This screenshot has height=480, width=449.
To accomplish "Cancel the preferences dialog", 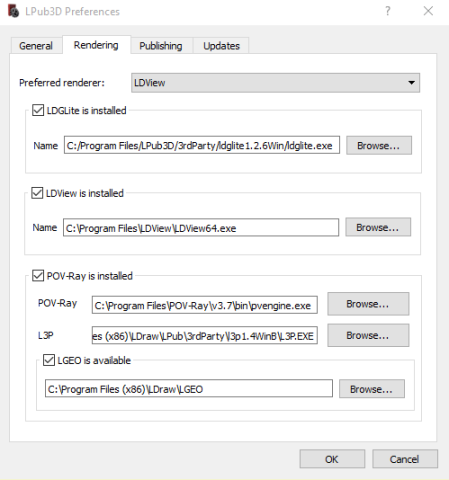I will [405, 459].
